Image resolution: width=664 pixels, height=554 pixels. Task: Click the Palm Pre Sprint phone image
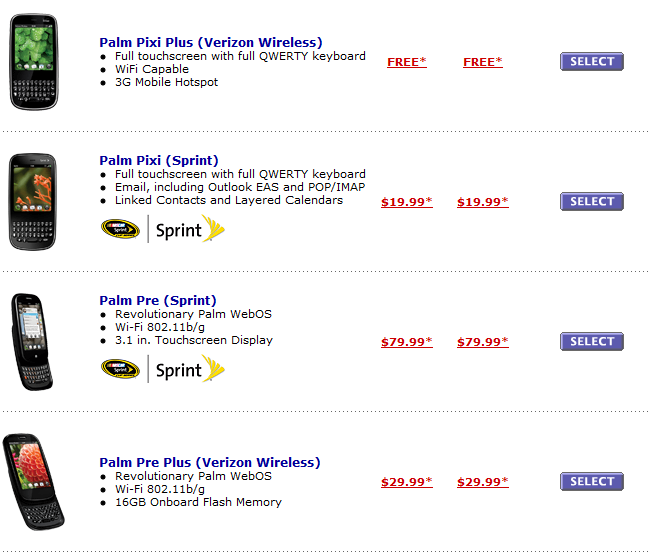point(33,341)
